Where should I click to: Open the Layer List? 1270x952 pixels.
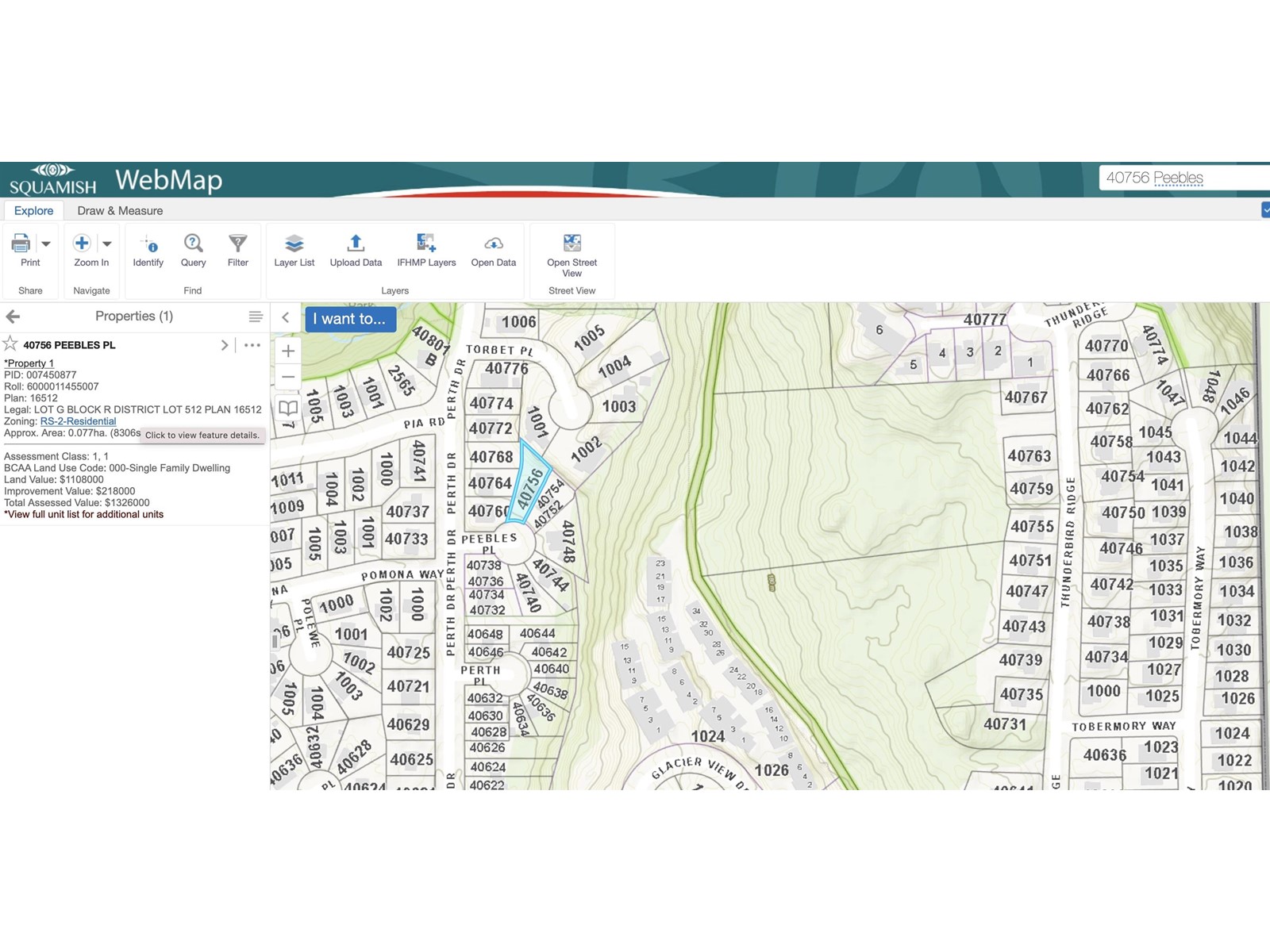point(294,244)
